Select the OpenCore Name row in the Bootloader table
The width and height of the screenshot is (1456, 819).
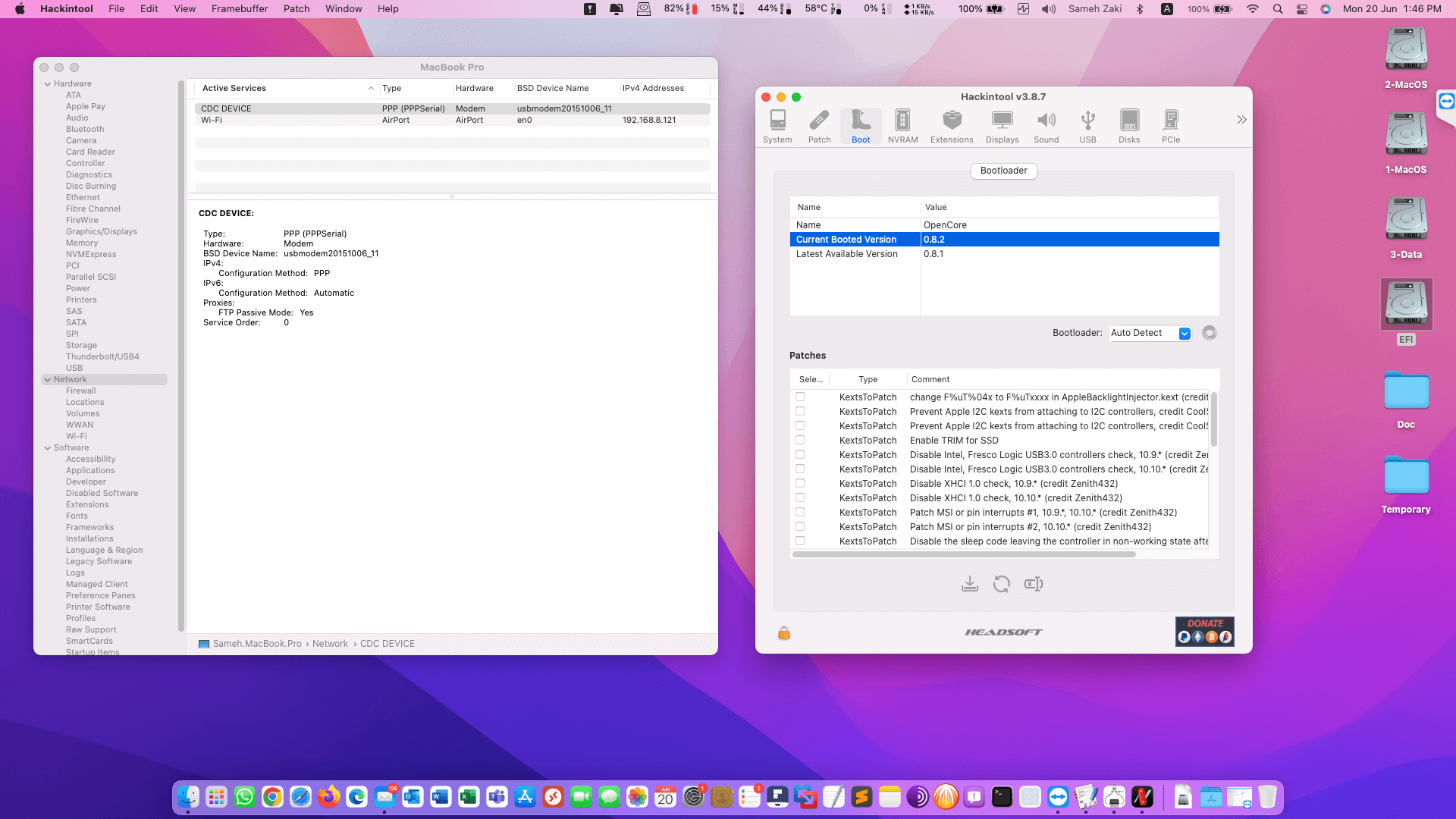click(x=1004, y=225)
